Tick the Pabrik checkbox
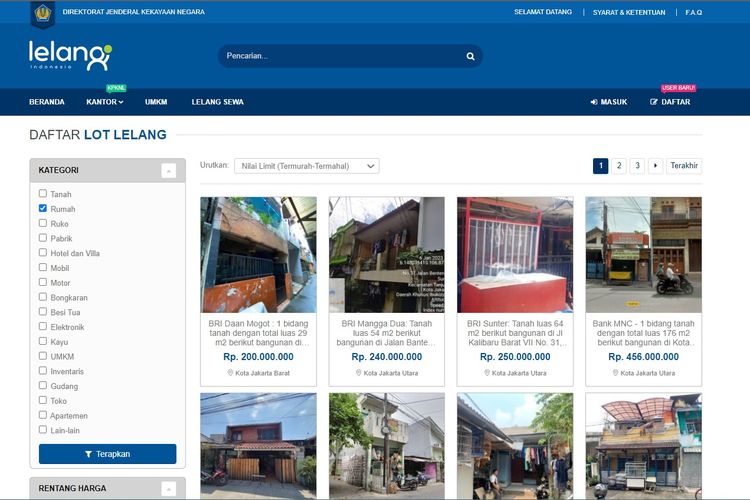This screenshot has width=750, height=500. click(43, 238)
